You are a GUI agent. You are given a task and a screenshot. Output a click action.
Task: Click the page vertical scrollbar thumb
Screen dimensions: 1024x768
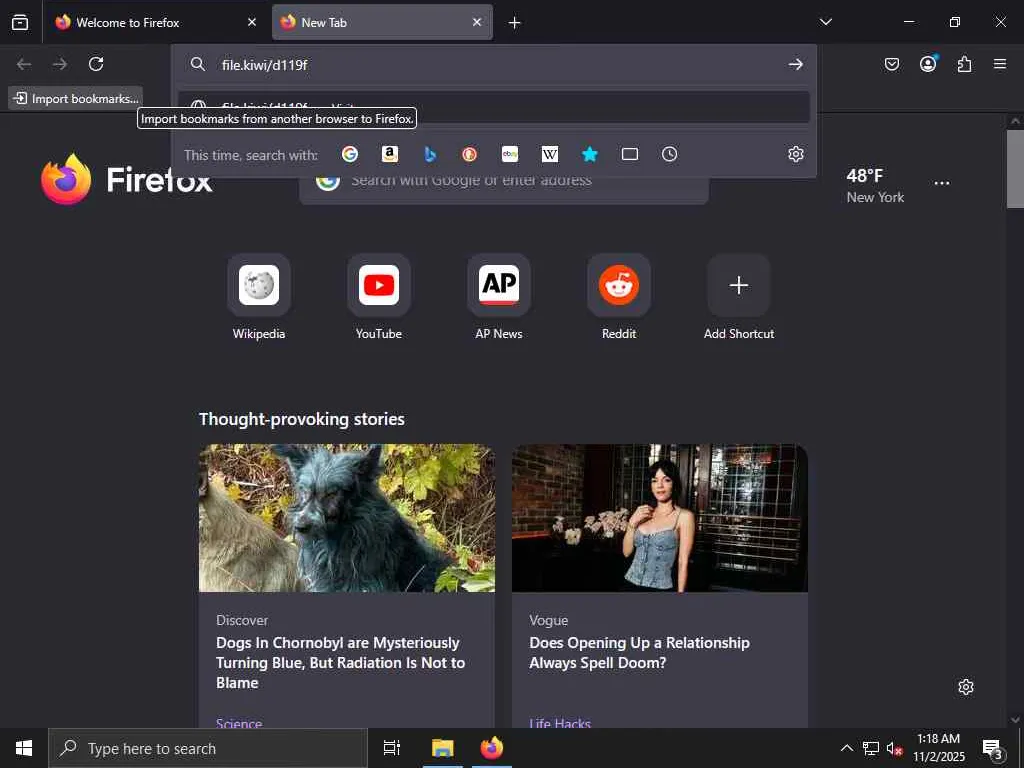pyautogui.click(x=1015, y=168)
